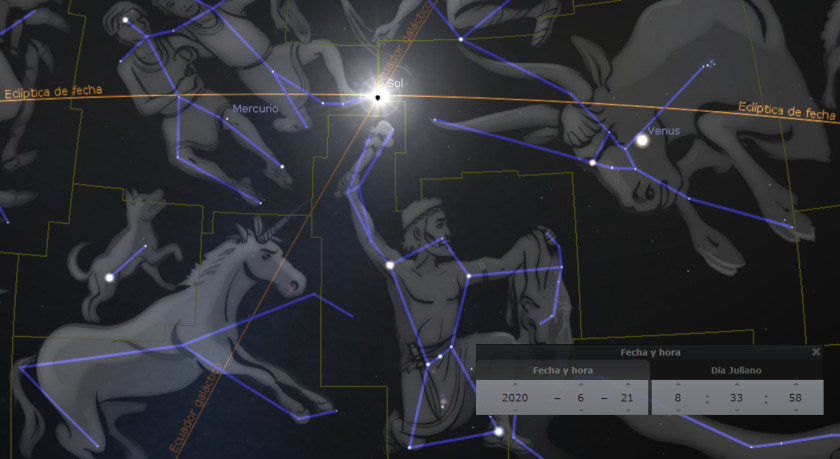840x459 pixels.
Task: Increase the year with the up arrow
Action: pos(514,384)
